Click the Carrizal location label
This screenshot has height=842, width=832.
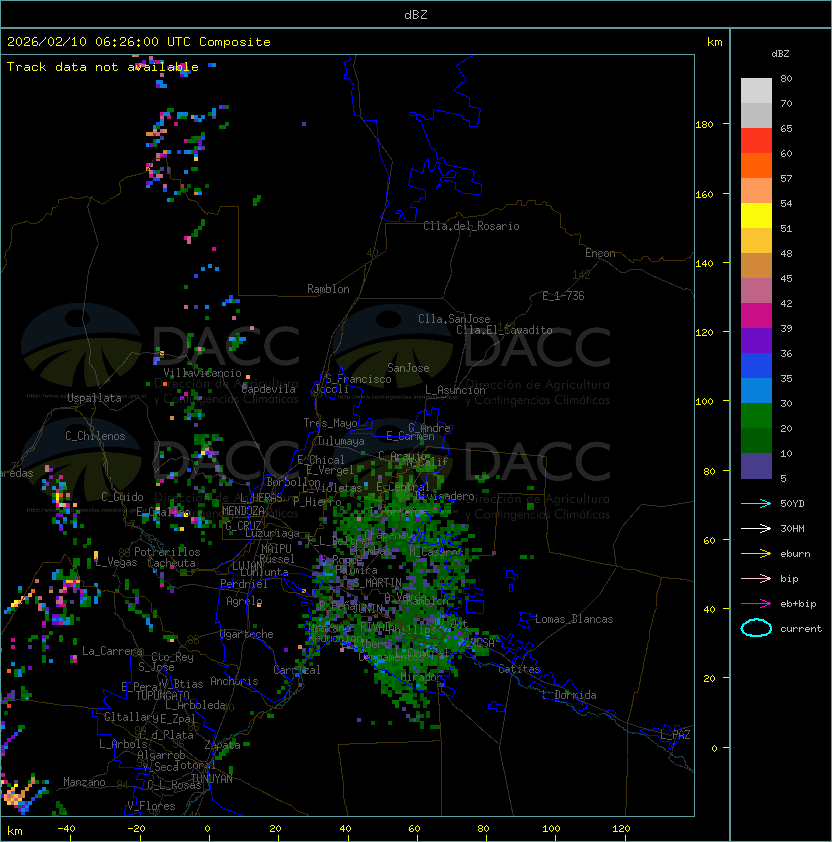(297, 670)
